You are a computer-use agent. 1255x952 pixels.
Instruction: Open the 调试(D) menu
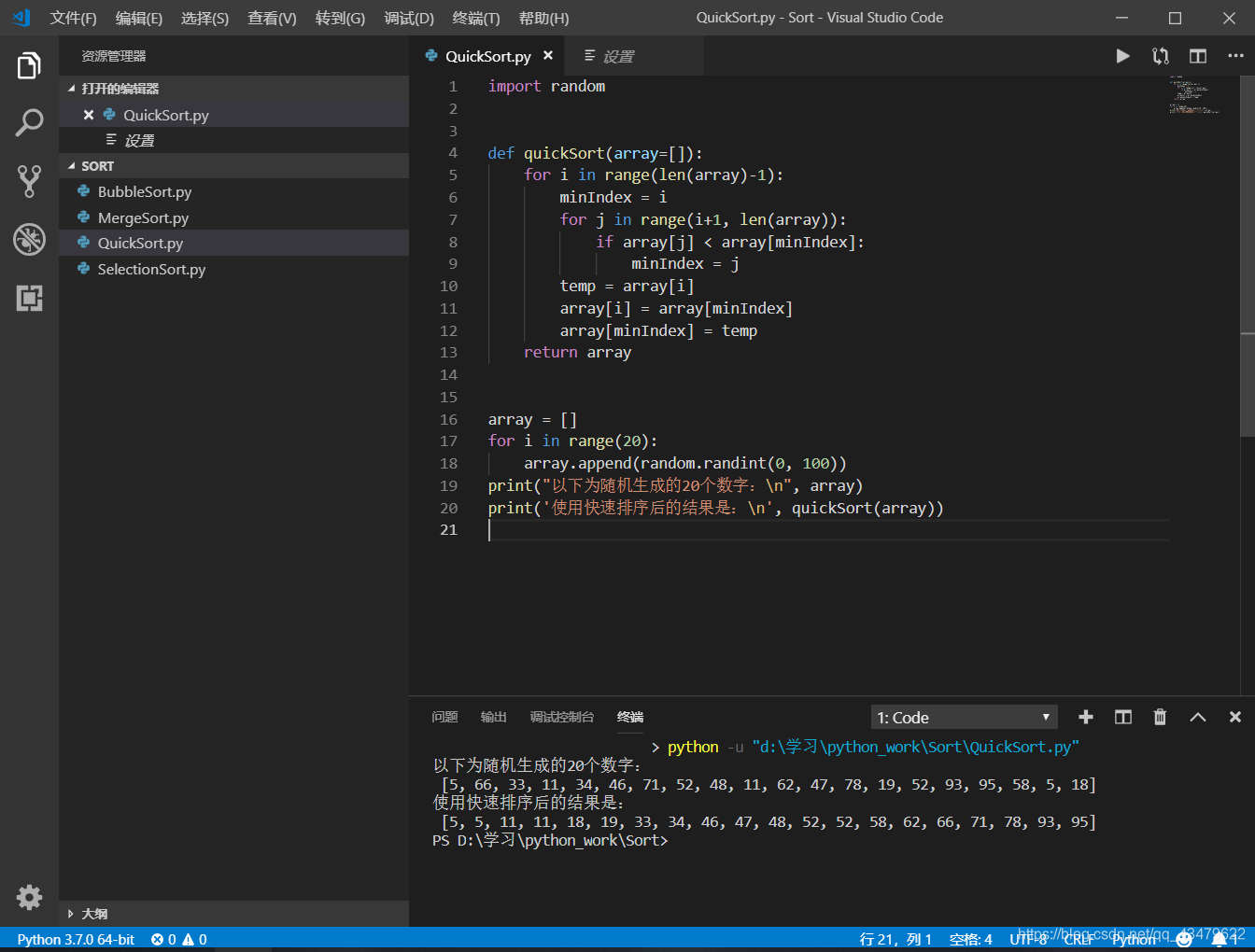(x=409, y=18)
